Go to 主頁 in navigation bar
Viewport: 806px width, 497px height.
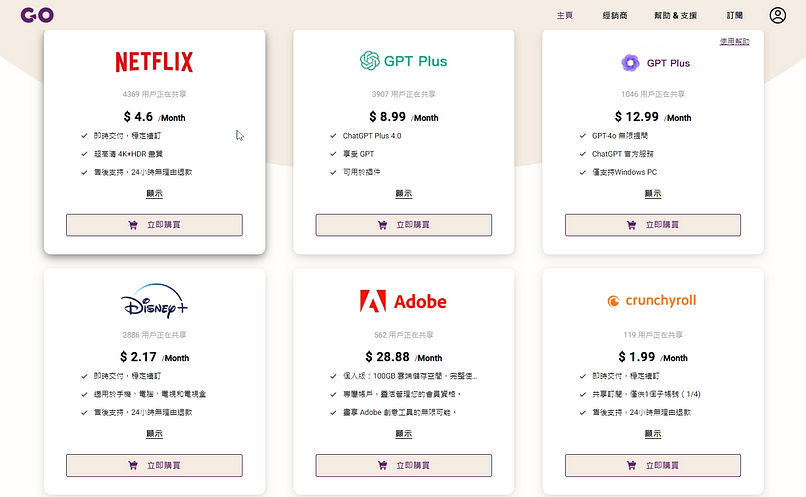coord(564,15)
